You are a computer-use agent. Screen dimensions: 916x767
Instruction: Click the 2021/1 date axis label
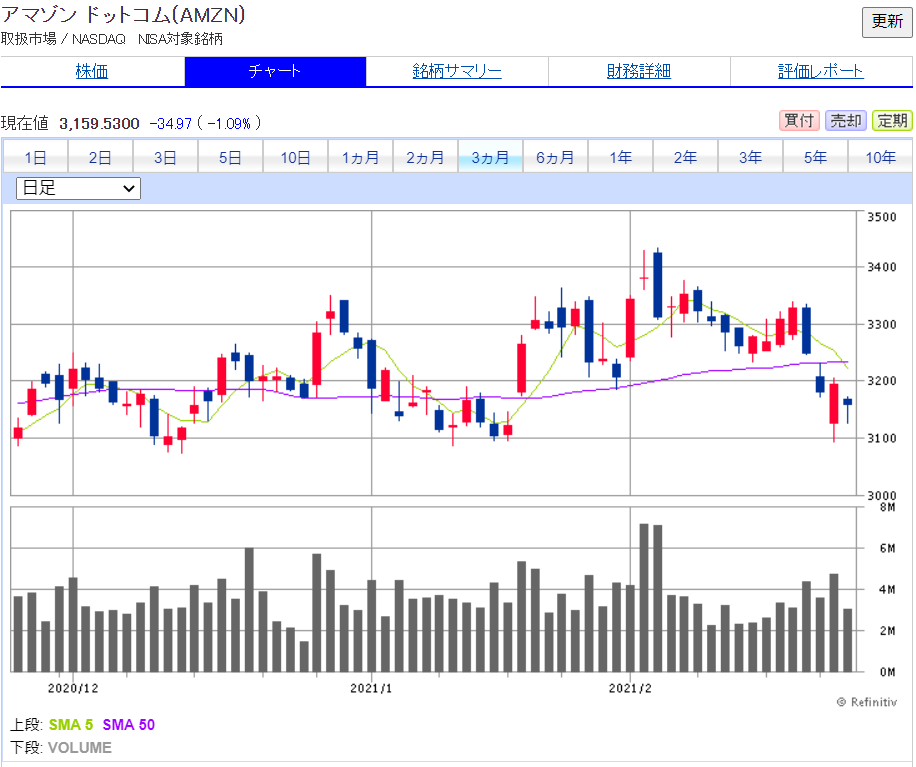click(372, 688)
